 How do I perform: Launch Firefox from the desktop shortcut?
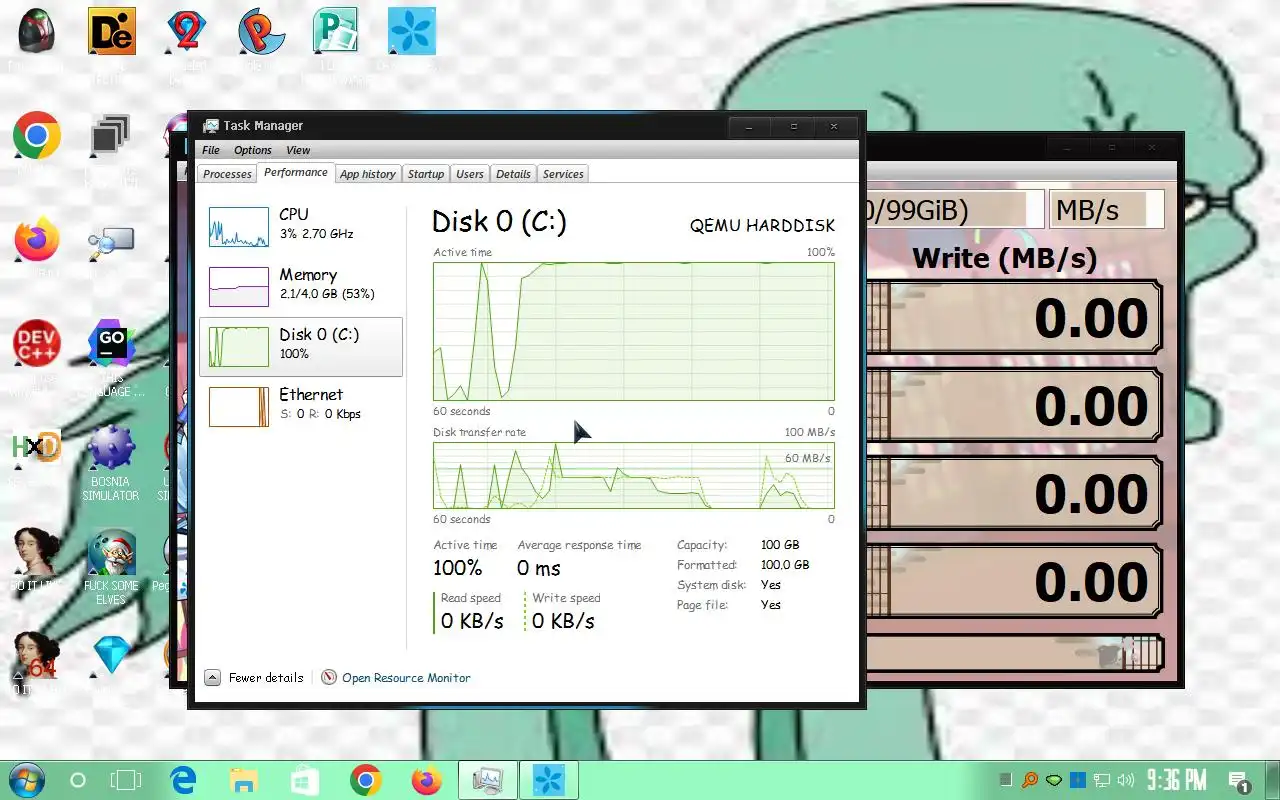[x=37, y=240]
